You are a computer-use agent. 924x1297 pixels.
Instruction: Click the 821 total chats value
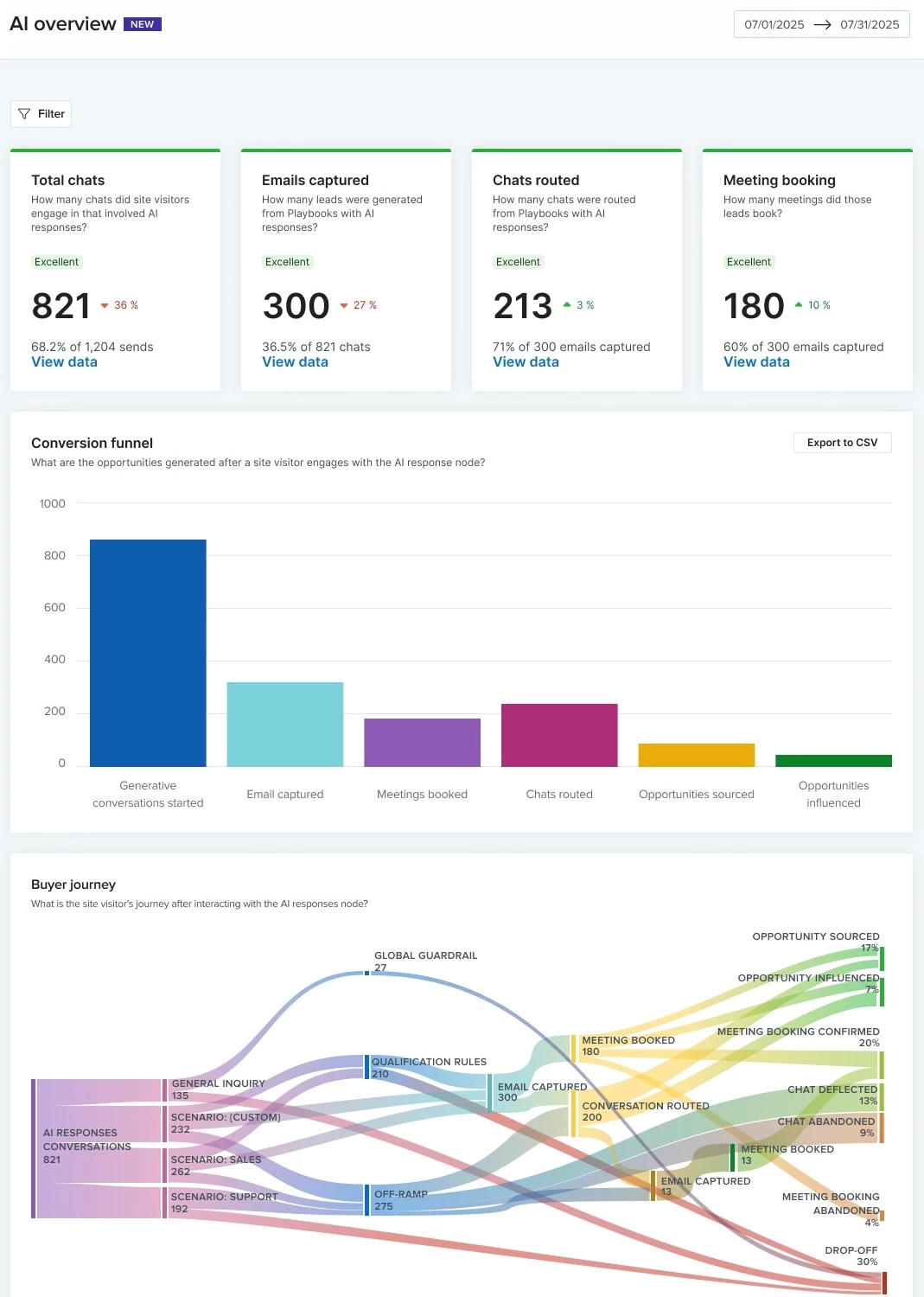click(61, 306)
